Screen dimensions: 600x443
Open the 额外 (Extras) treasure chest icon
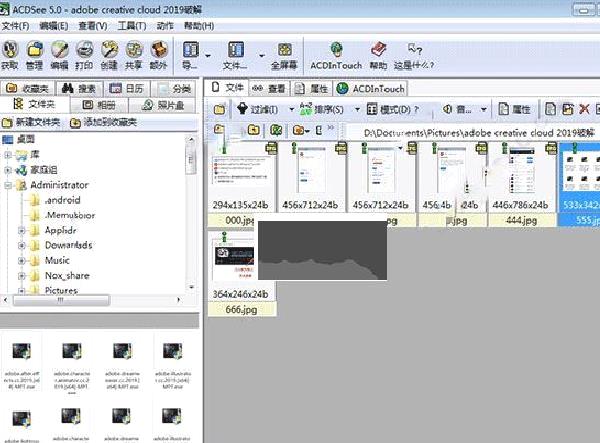(x=159, y=50)
